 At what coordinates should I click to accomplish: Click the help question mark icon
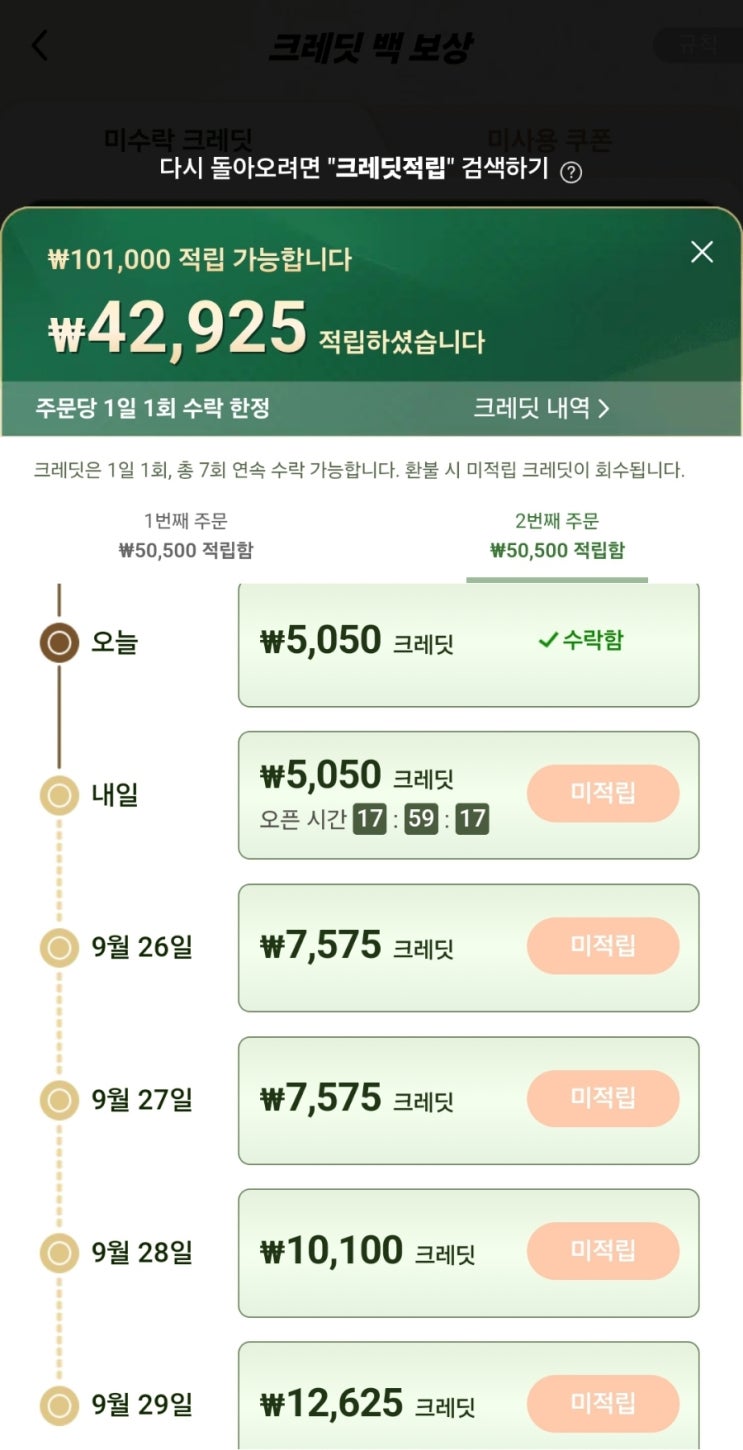[x=571, y=172]
